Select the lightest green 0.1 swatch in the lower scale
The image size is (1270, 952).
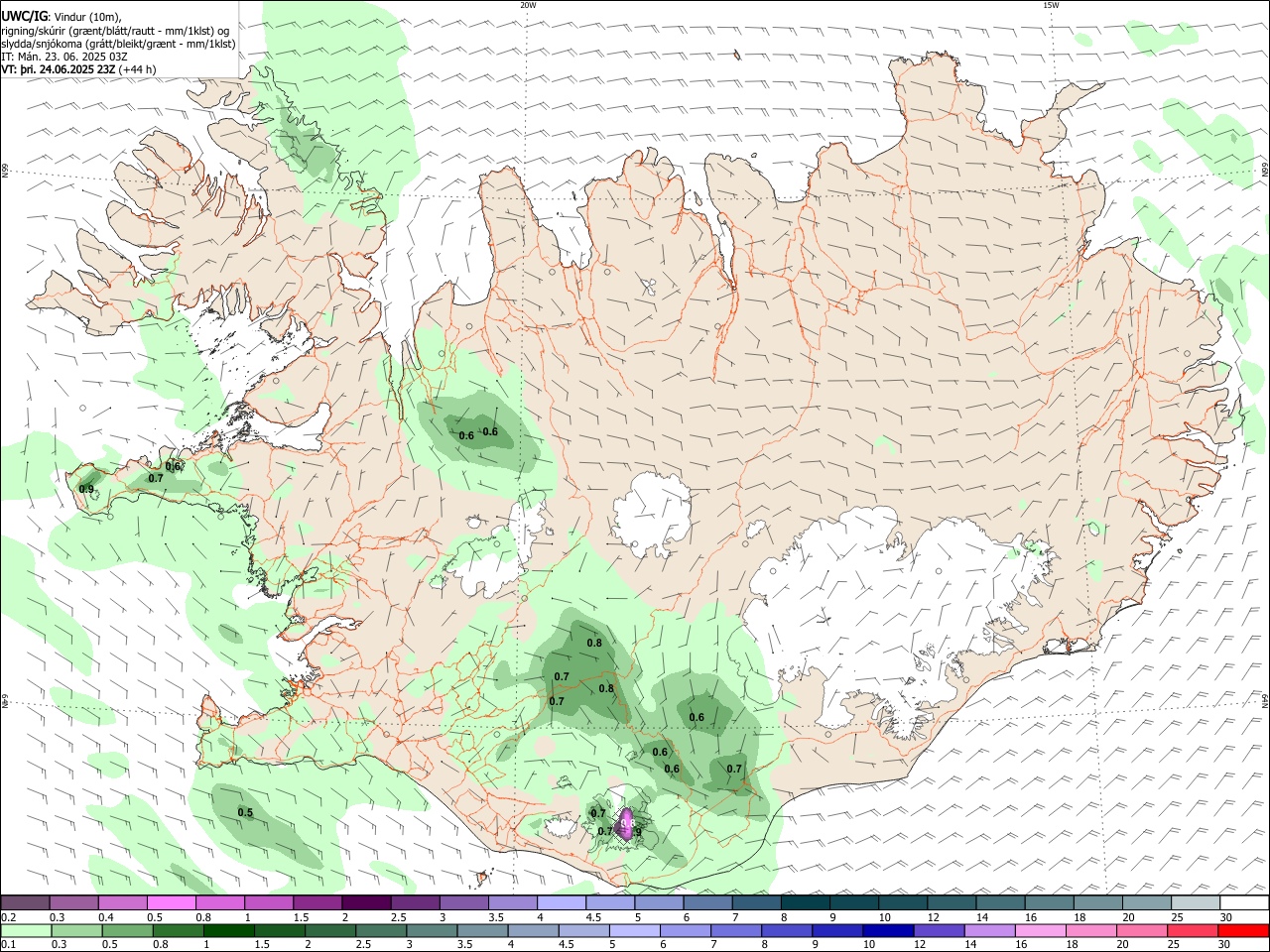click(x=27, y=930)
